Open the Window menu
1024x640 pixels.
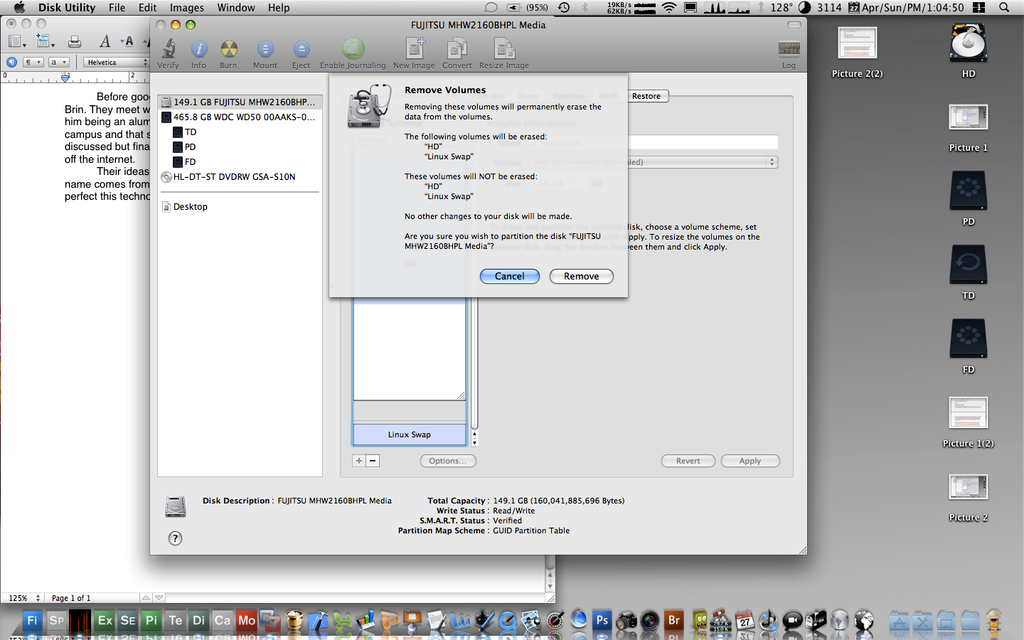(235, 7)
